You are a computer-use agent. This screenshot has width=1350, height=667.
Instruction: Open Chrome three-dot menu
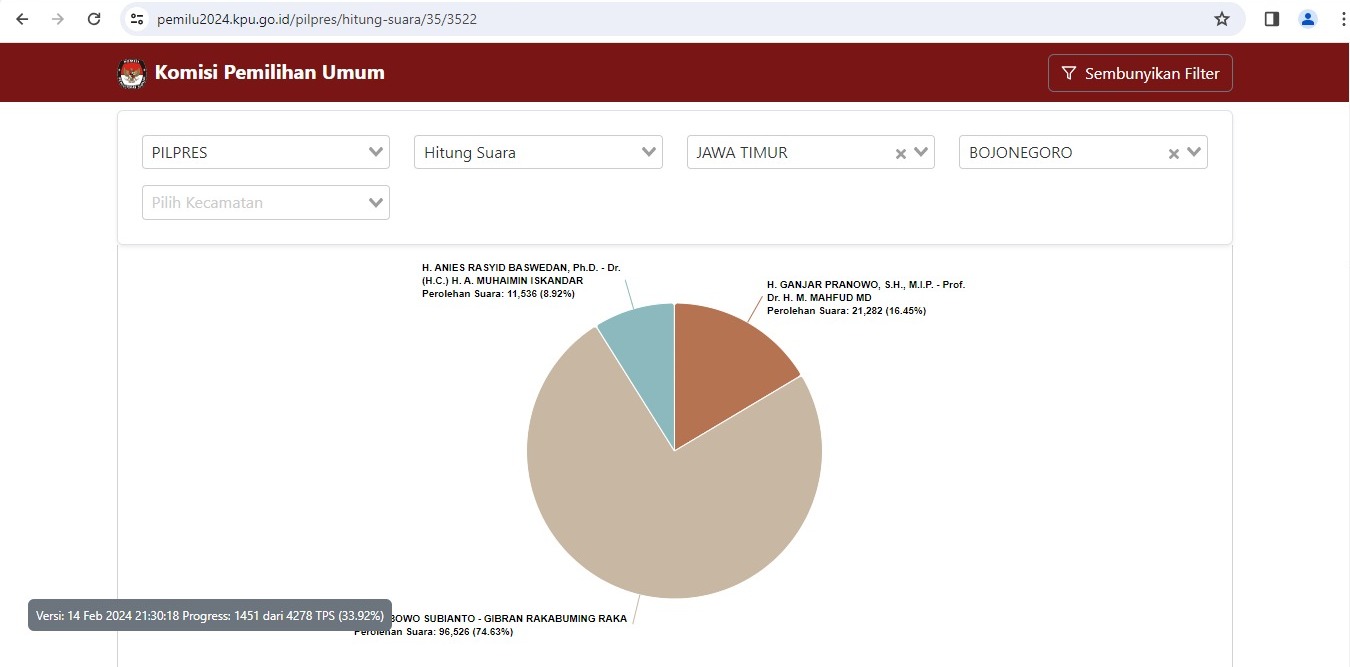tap(1342, 19)
